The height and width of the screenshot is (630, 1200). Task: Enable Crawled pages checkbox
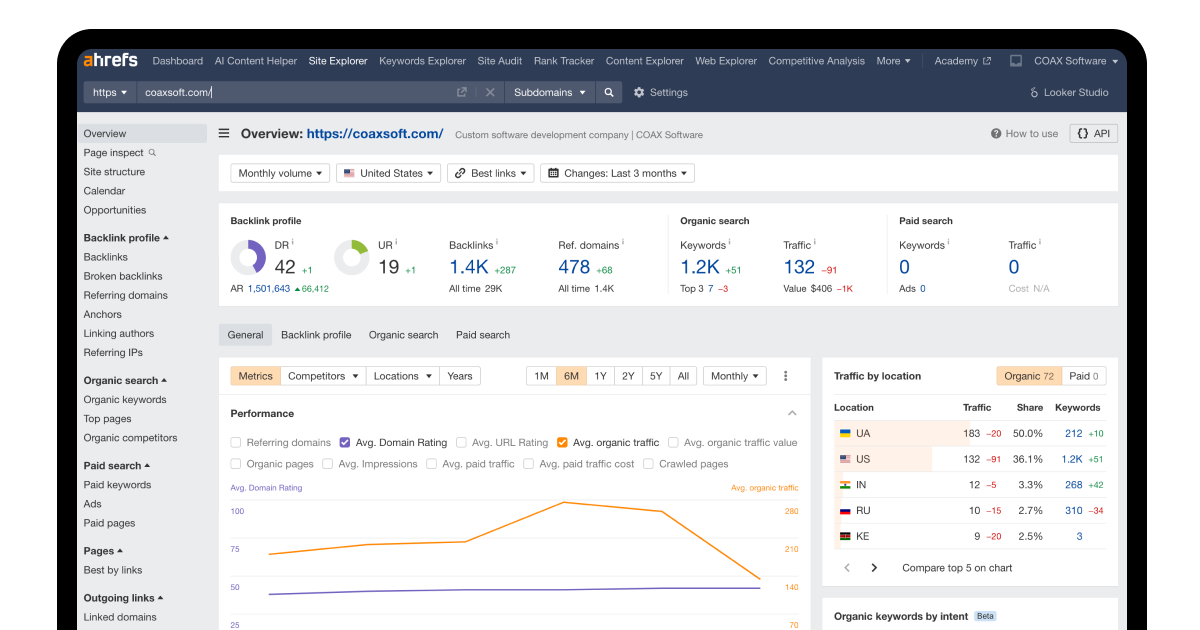tap(648, 464)
